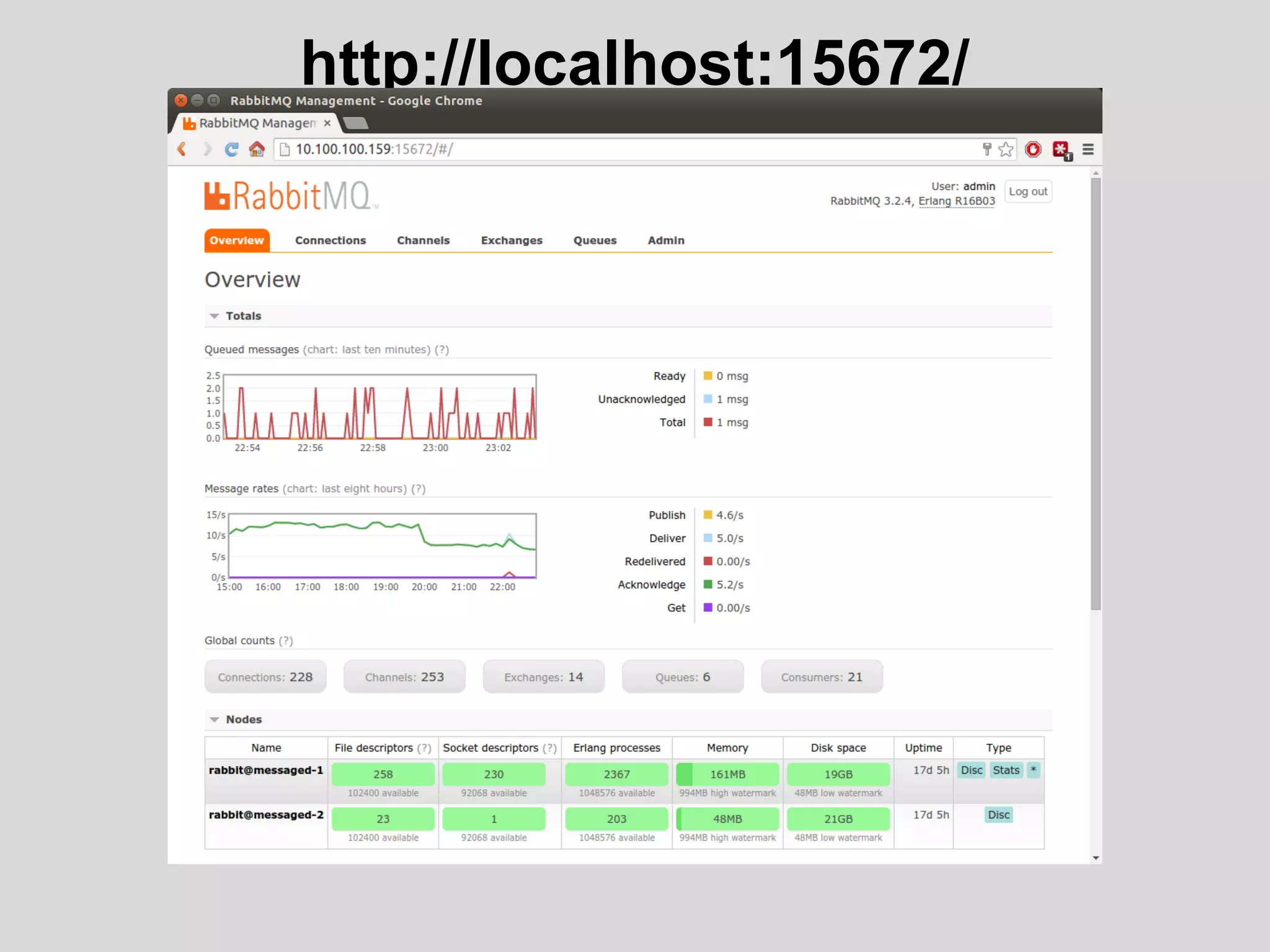Open help (?) for Message rates
1270x952 pixels.
tap(419, 488)
